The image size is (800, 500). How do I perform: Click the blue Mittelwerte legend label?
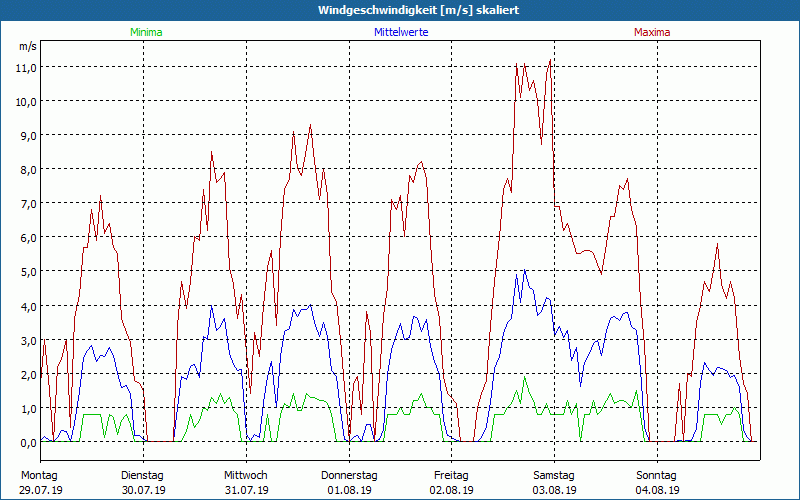(401, 32)
